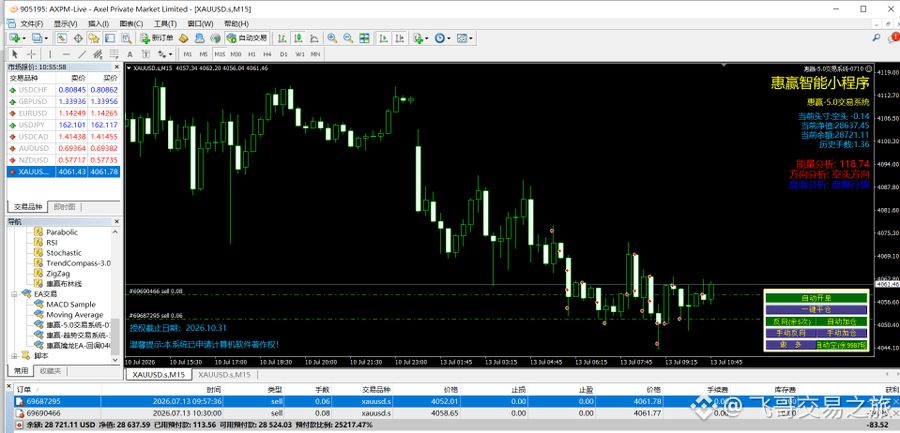Select the trendline drawing tool

tap(82, 54)
